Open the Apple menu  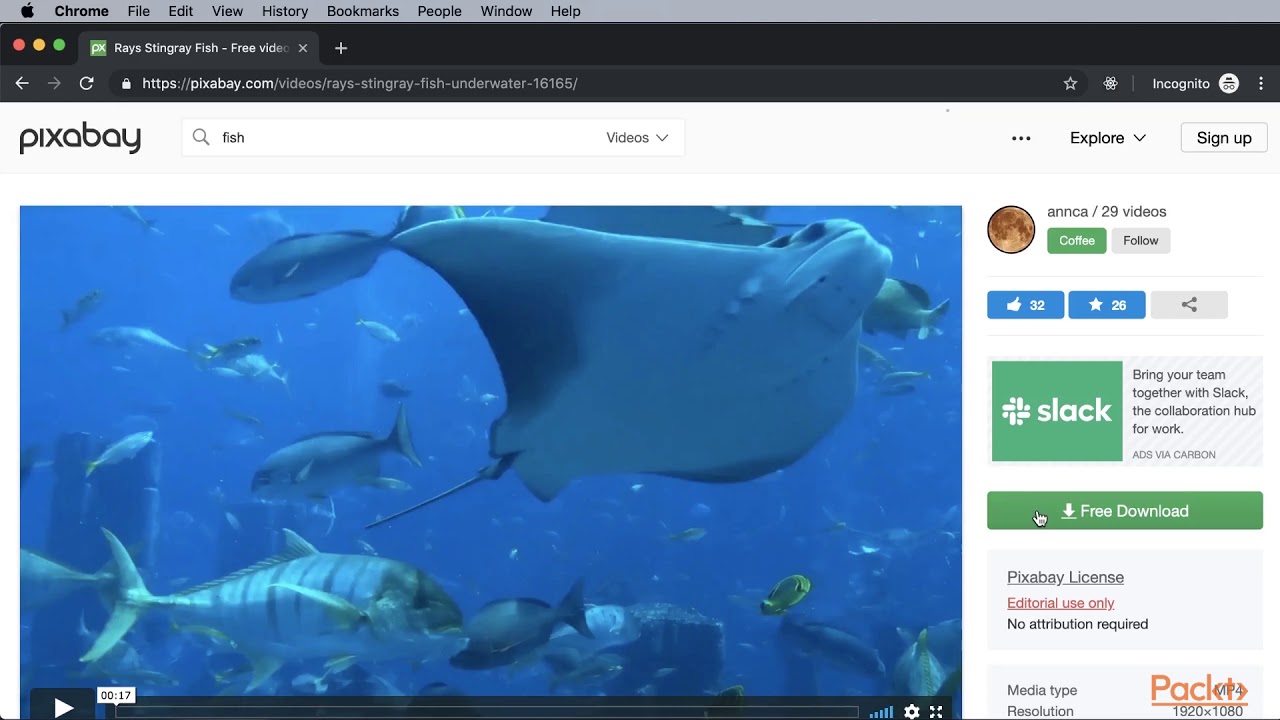click(x=27, y=11)
